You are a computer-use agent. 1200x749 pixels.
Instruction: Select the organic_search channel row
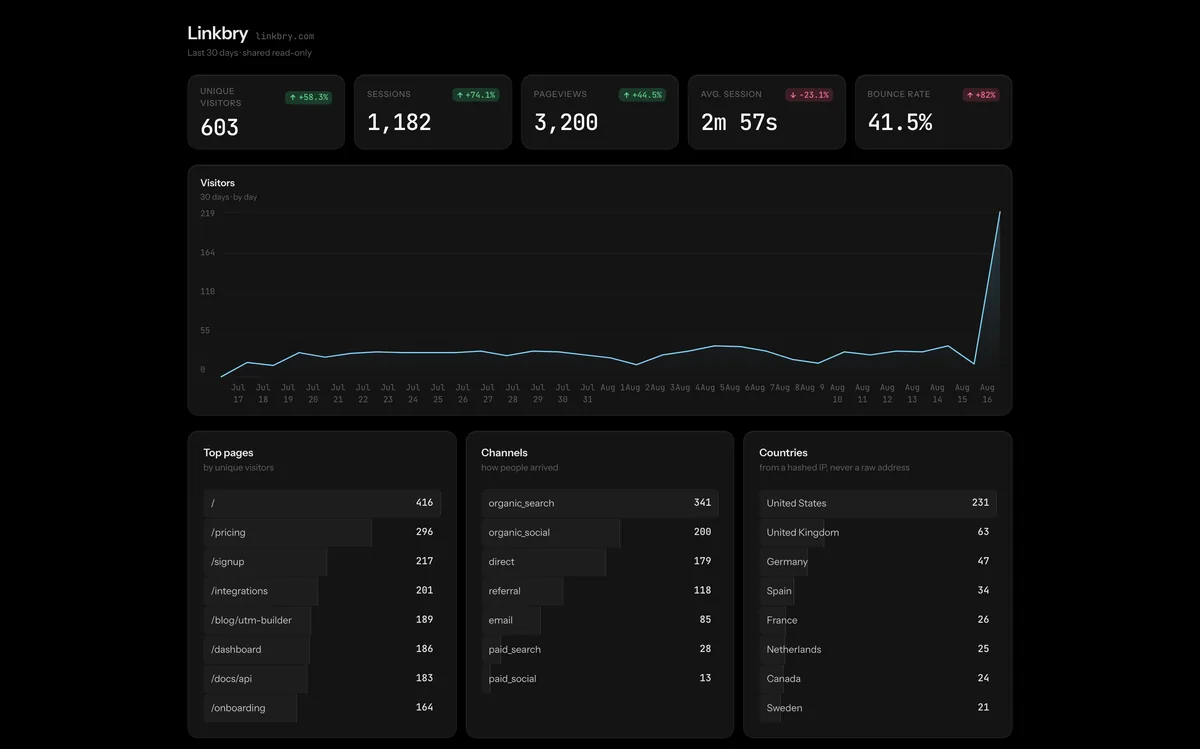coord(600,503)
